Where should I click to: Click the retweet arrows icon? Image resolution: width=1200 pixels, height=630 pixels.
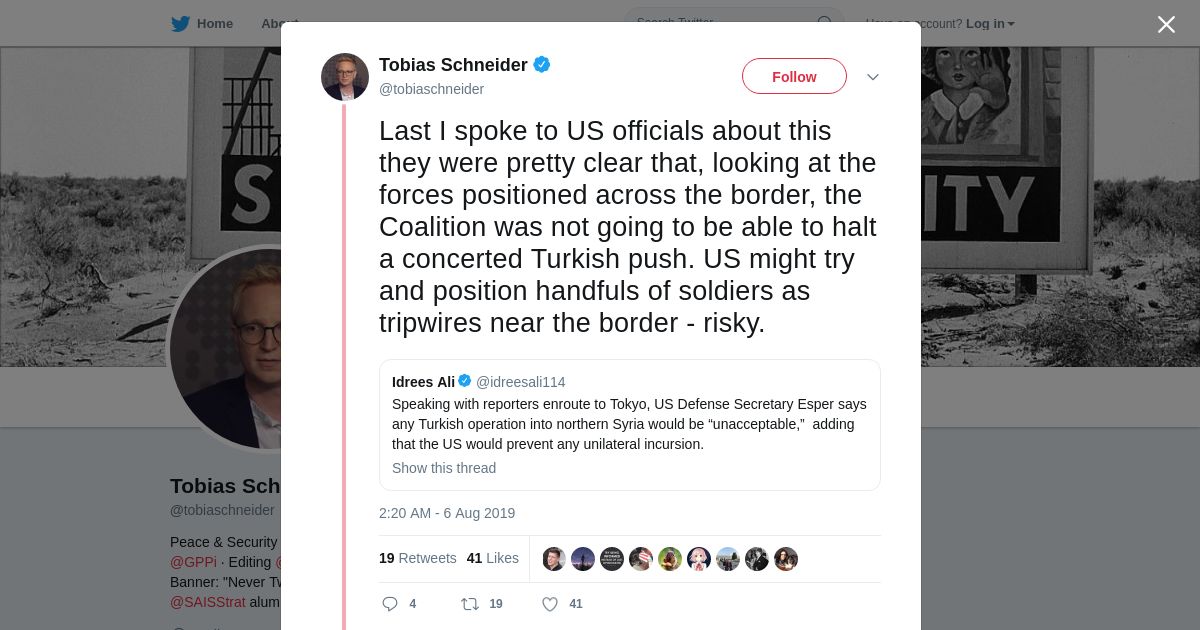click(469, 604)
